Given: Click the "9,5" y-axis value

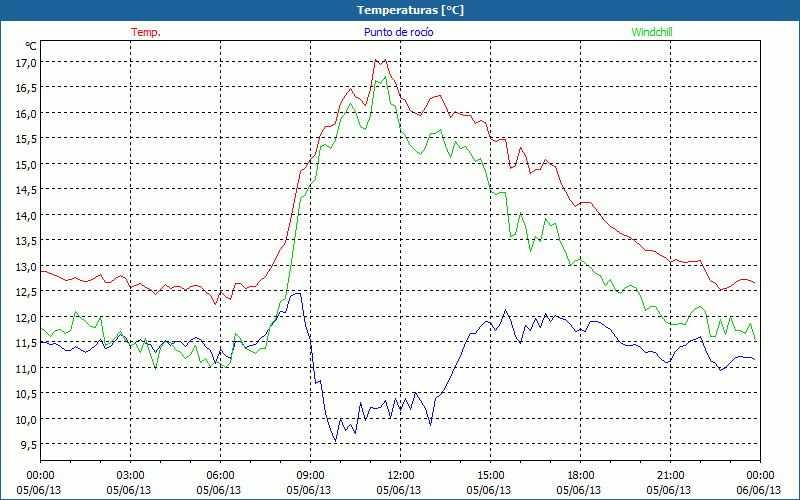Looking at the screenshot, I should pos(29,445).
